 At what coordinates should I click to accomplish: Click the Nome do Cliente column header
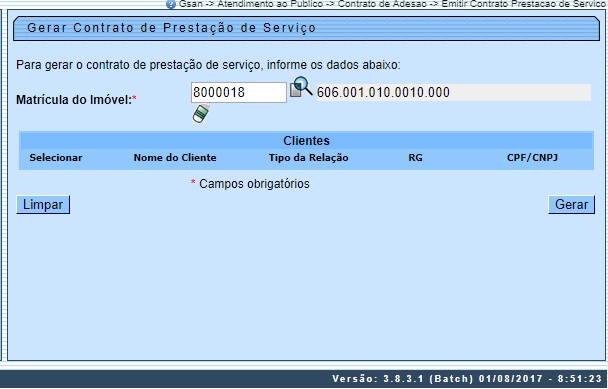pos(175,158)
